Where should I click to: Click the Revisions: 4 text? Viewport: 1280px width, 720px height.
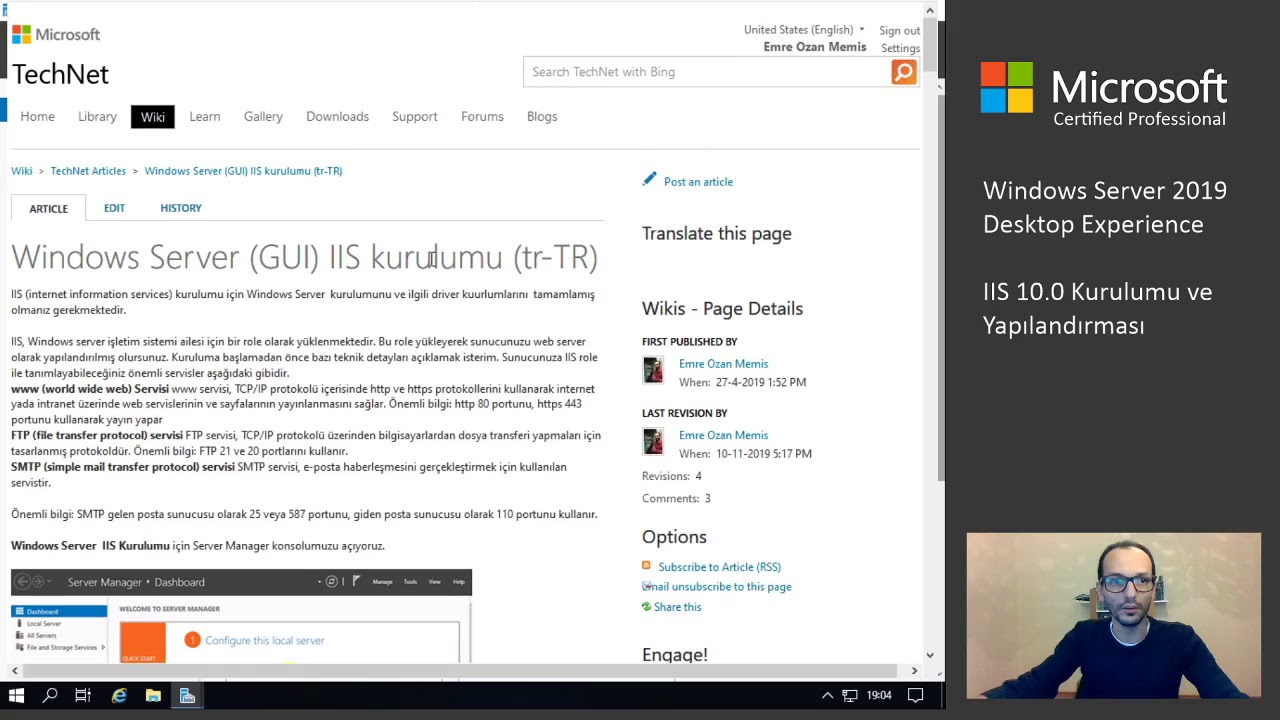(x=672, y=476)
